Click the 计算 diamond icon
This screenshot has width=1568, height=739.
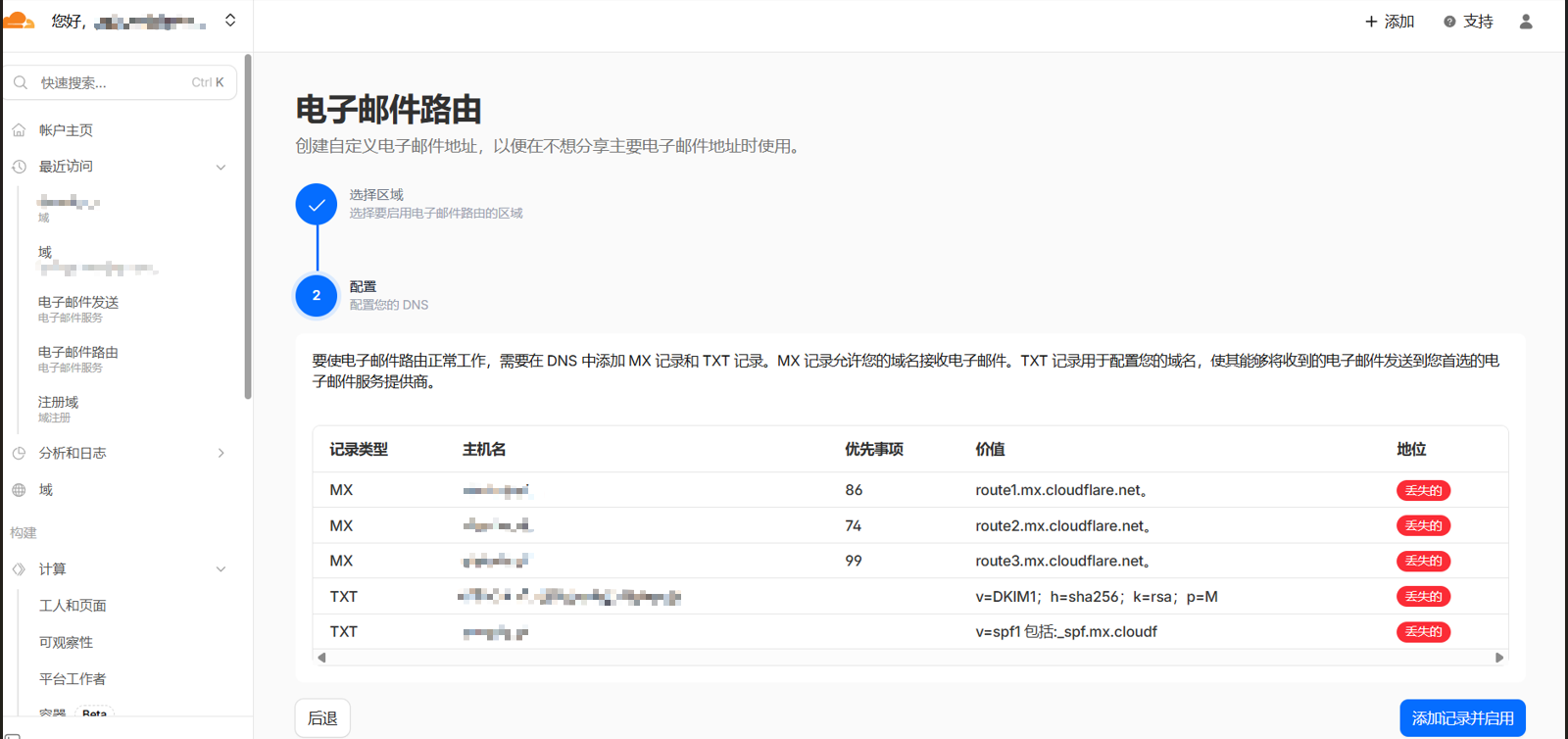tap(19, 569)
